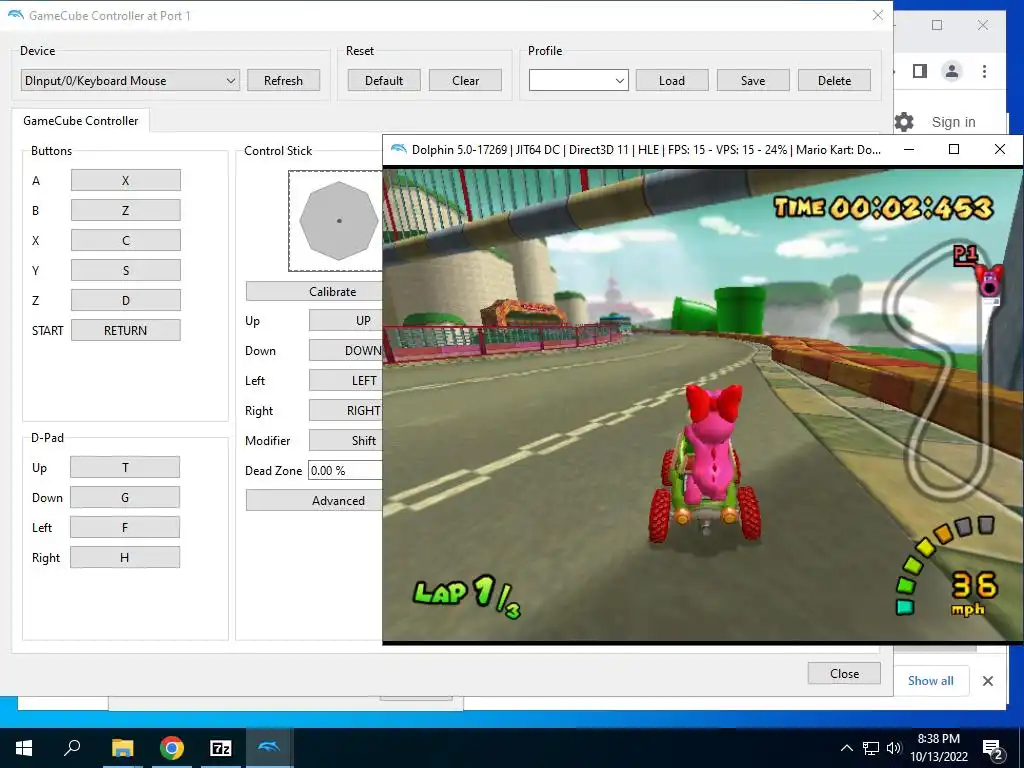Viewport: 1024px width, 768px height.
Task: Click the Mario Kart game viewport
Action: [x=703, y=405]
